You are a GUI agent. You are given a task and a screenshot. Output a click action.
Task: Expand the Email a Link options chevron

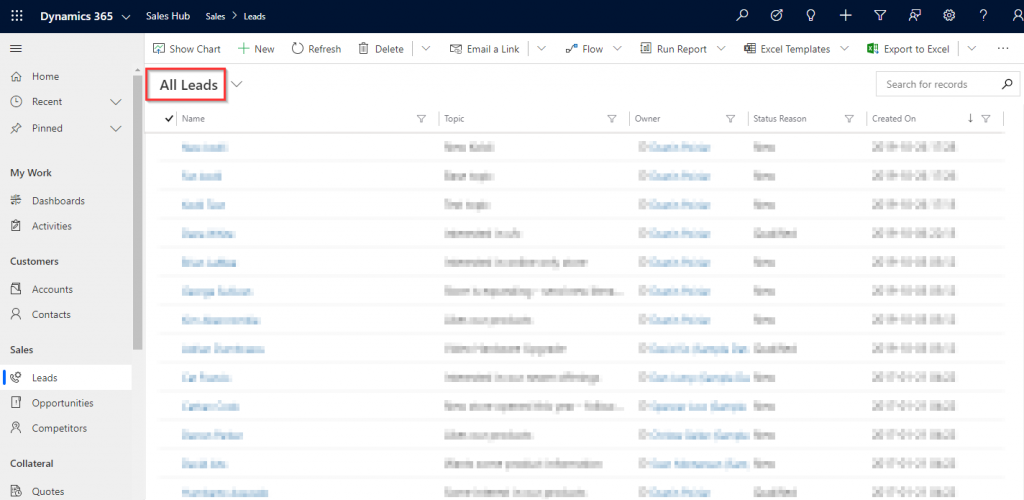coord(541,49)
